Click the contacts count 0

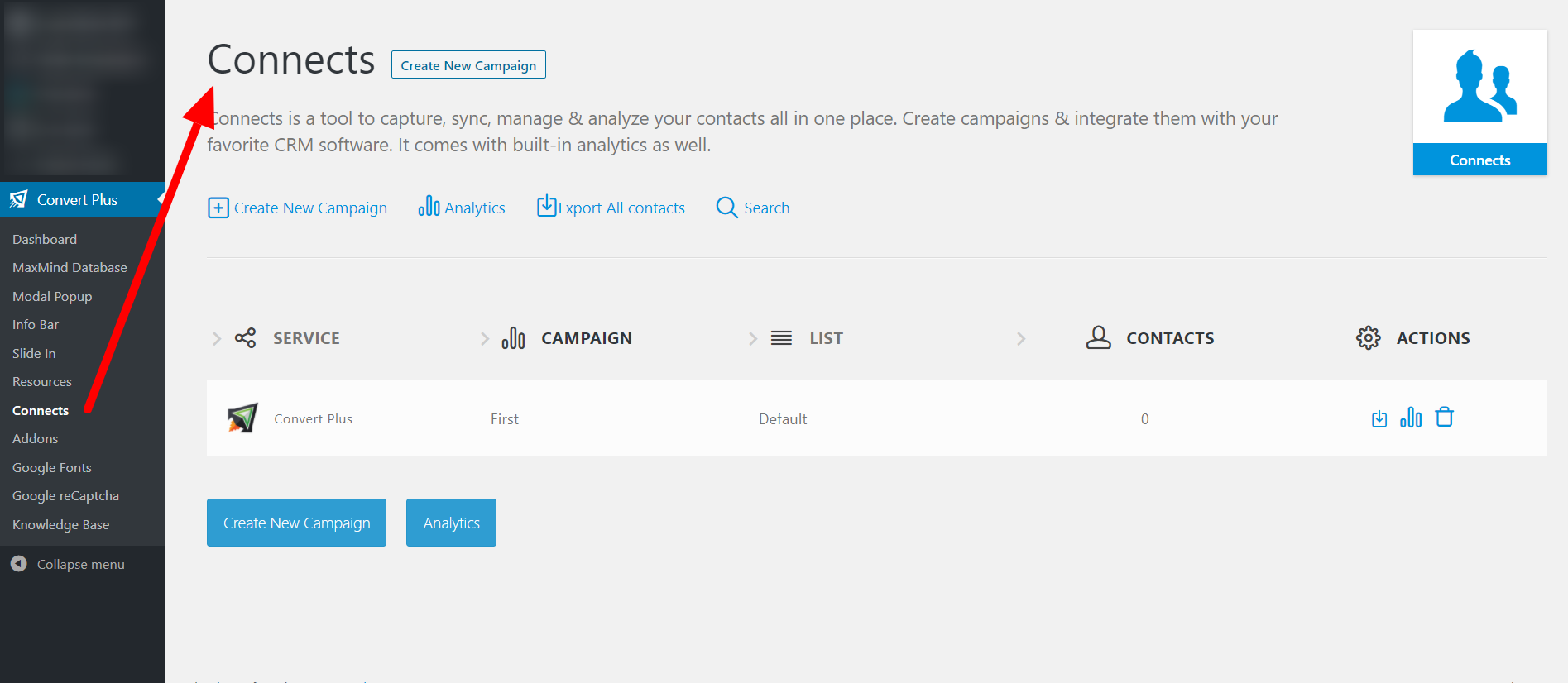tap(1145, 419)
